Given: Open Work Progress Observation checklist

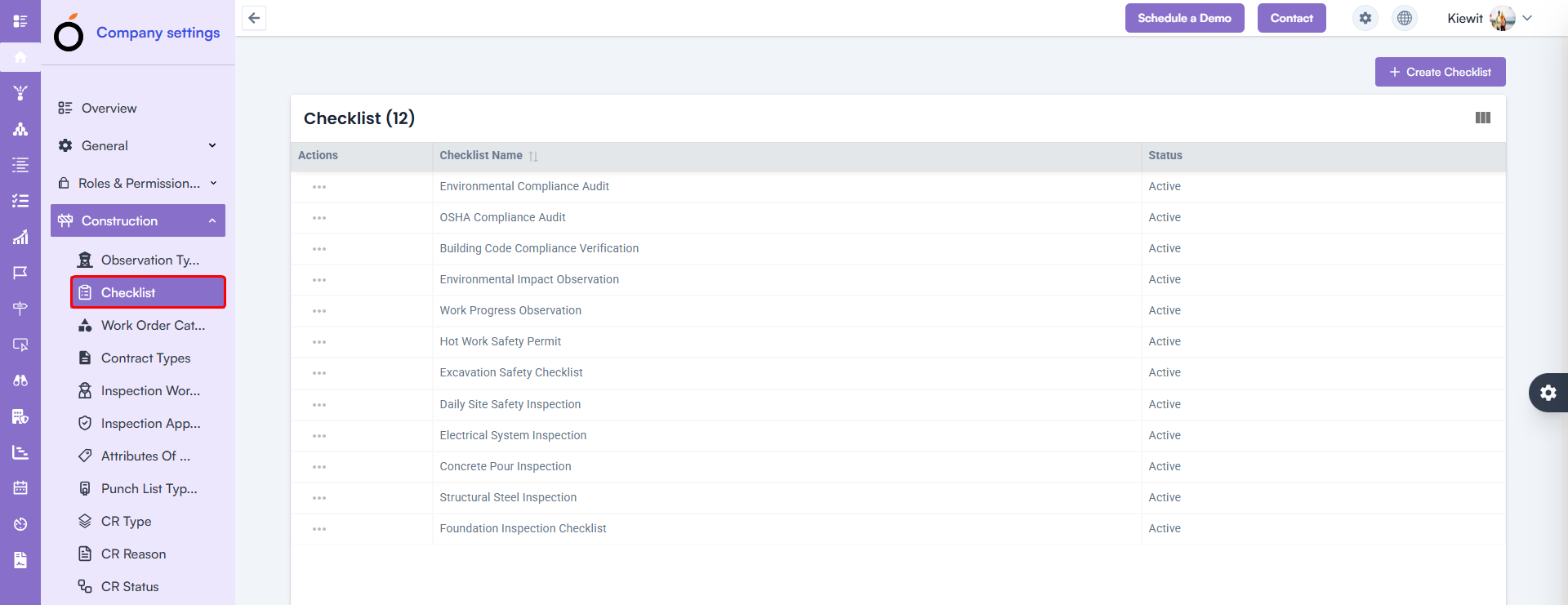Looking at the screenshot, I should tap(510, 310).
